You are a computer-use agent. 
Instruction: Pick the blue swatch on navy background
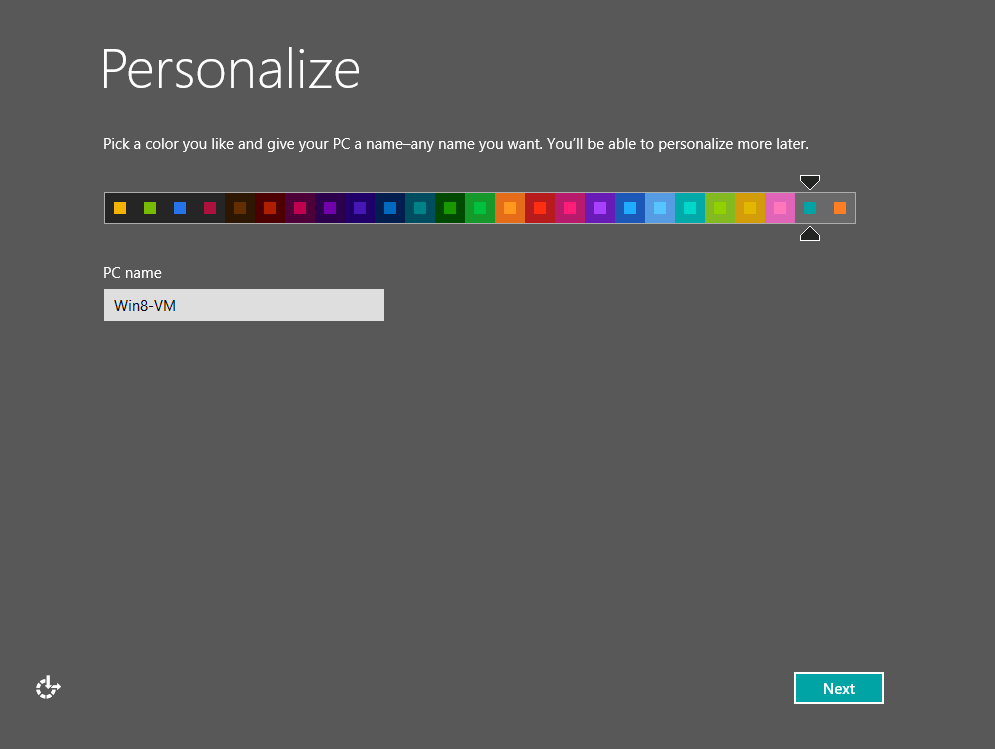click(390, 208)
